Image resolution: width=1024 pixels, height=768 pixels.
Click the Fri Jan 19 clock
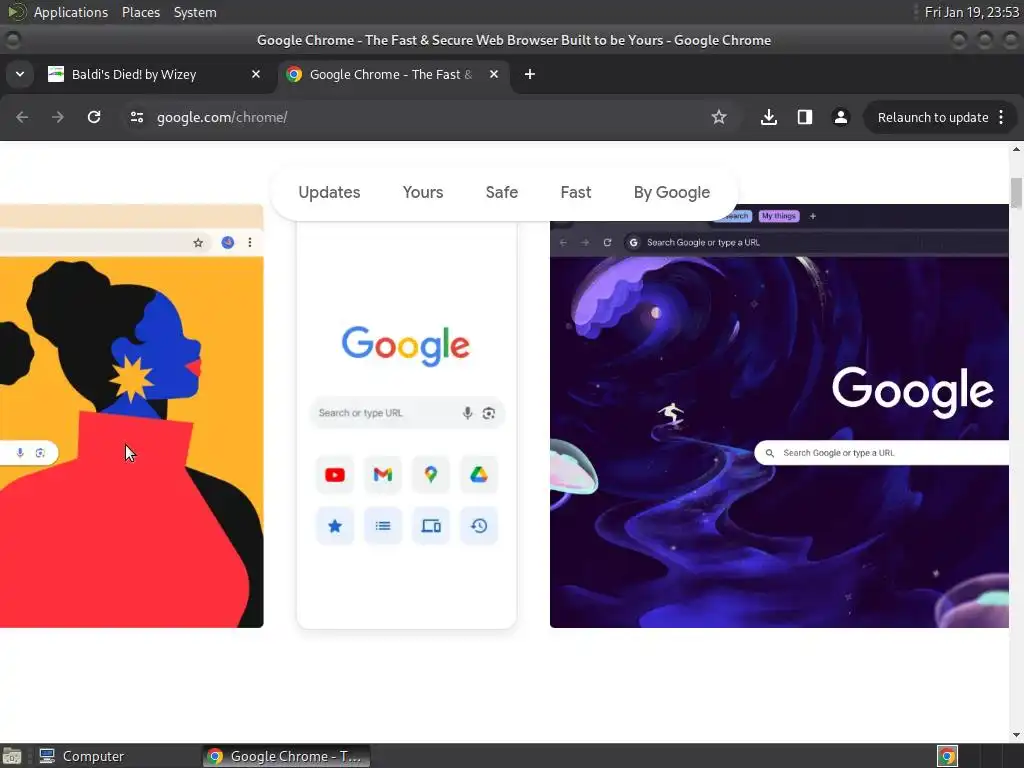pyautogui.click(x=971, y=12)
